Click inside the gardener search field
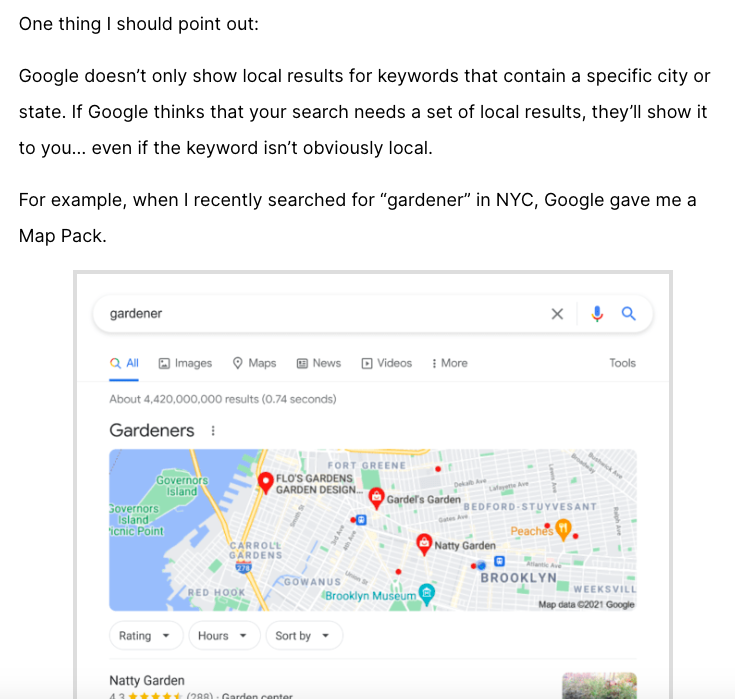Screen dimensions: 735x699 [x=320, y=314]
